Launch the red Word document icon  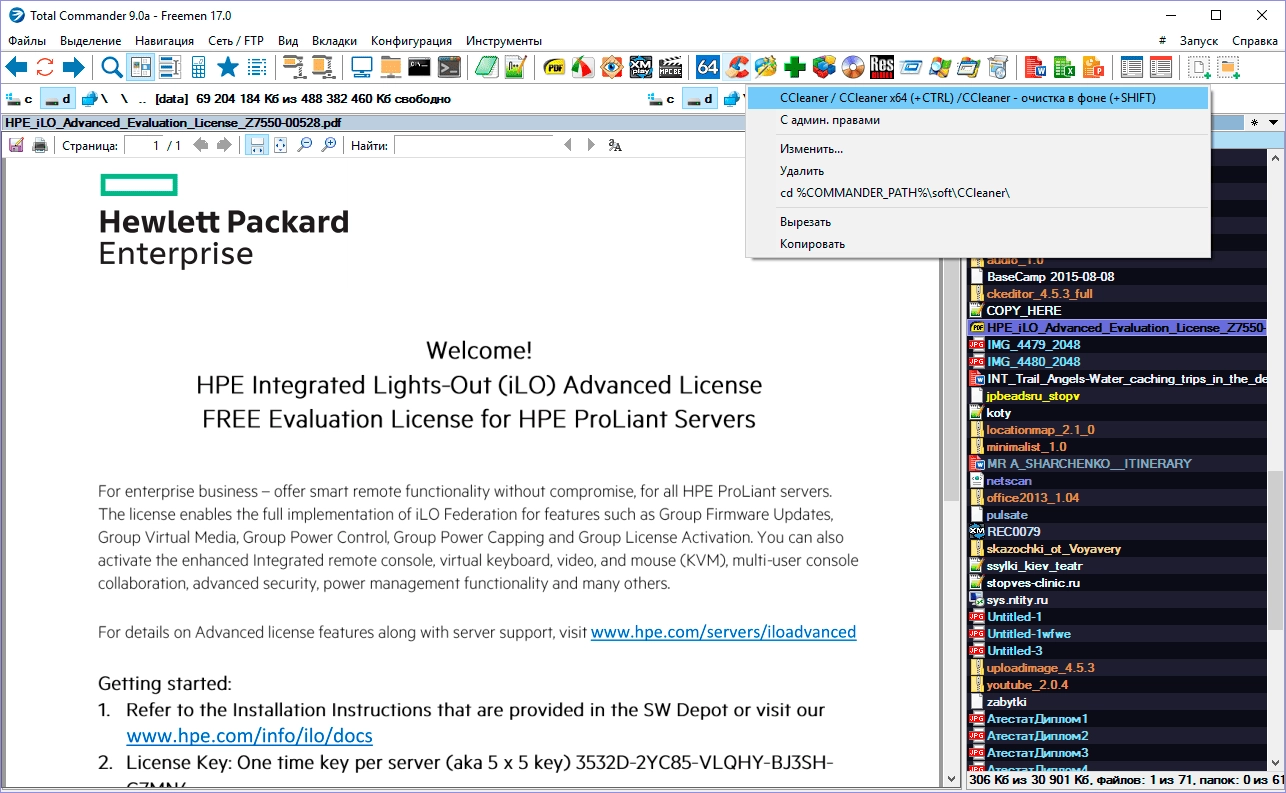click(x=1036, y=67)
